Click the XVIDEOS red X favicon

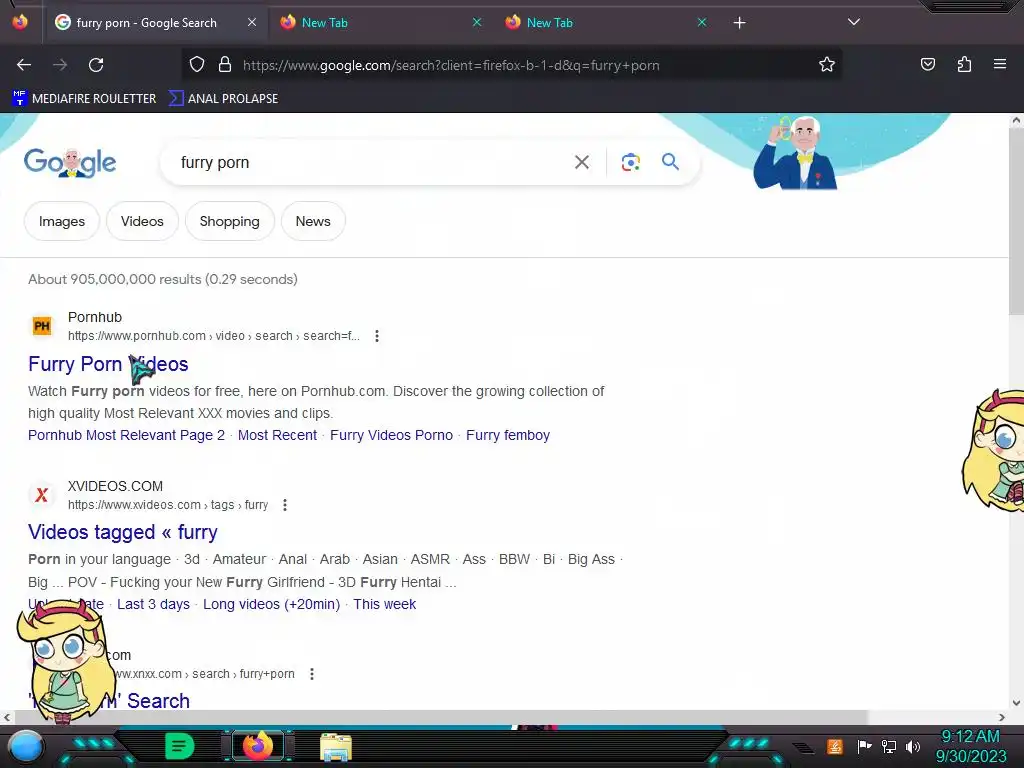42,495
